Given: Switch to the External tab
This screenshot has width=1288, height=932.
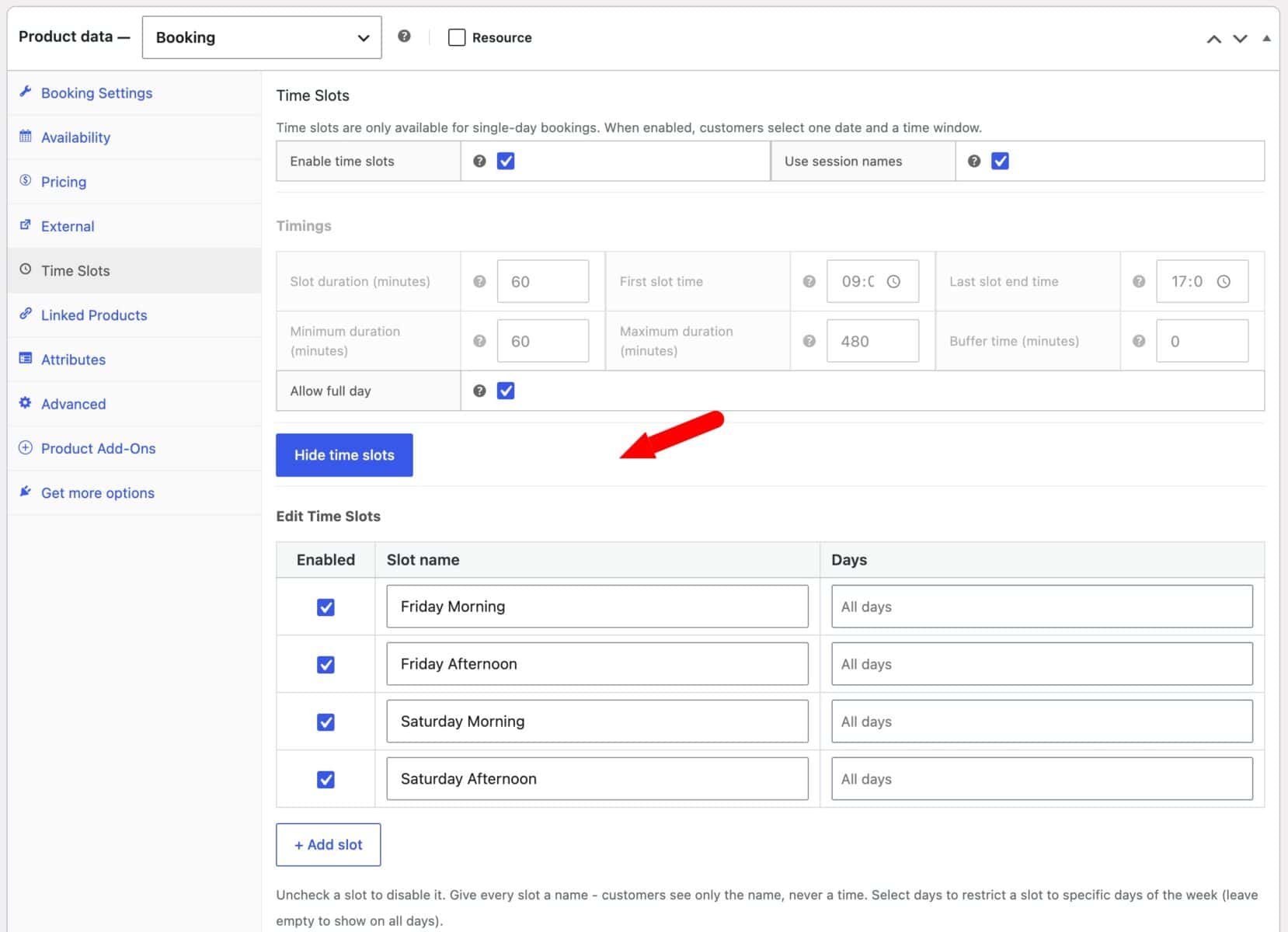Looking at the screenshot, I should tap(134, 226).
